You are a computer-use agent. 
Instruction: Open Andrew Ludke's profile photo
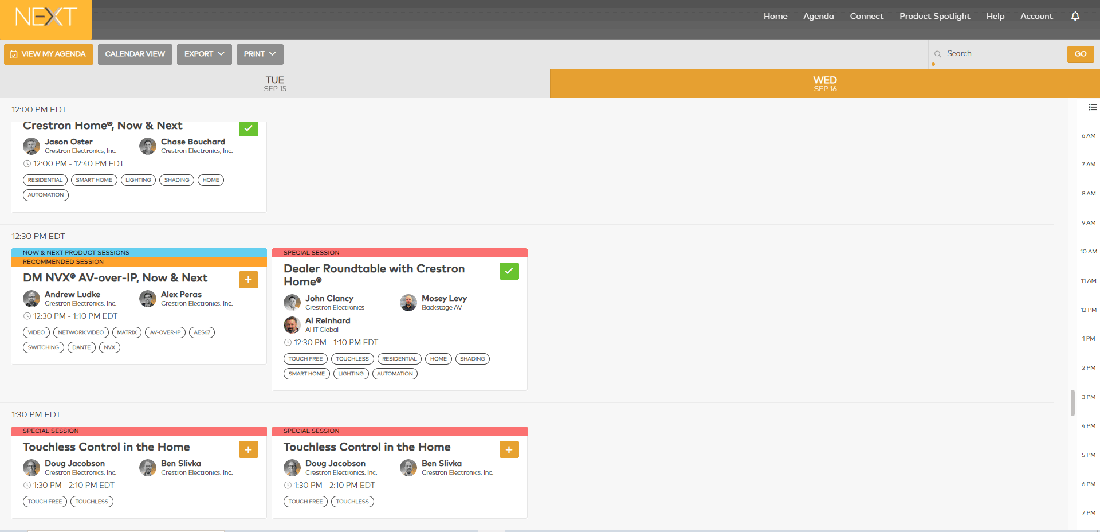pyautogui.click(x=31, y=298)
